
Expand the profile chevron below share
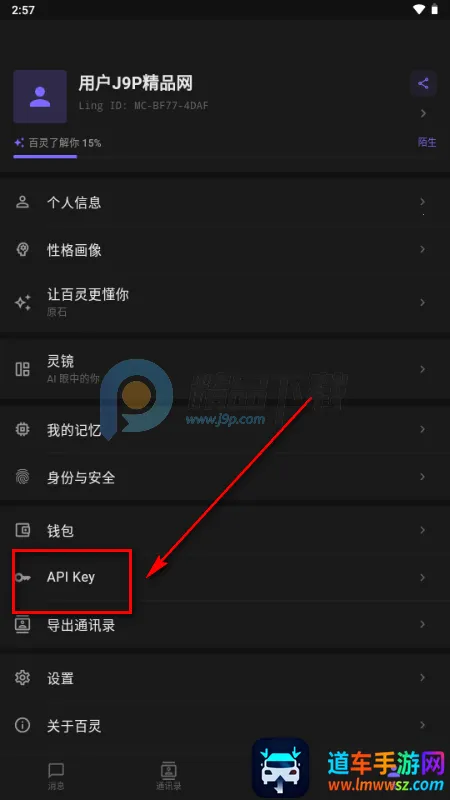[423, 113]
